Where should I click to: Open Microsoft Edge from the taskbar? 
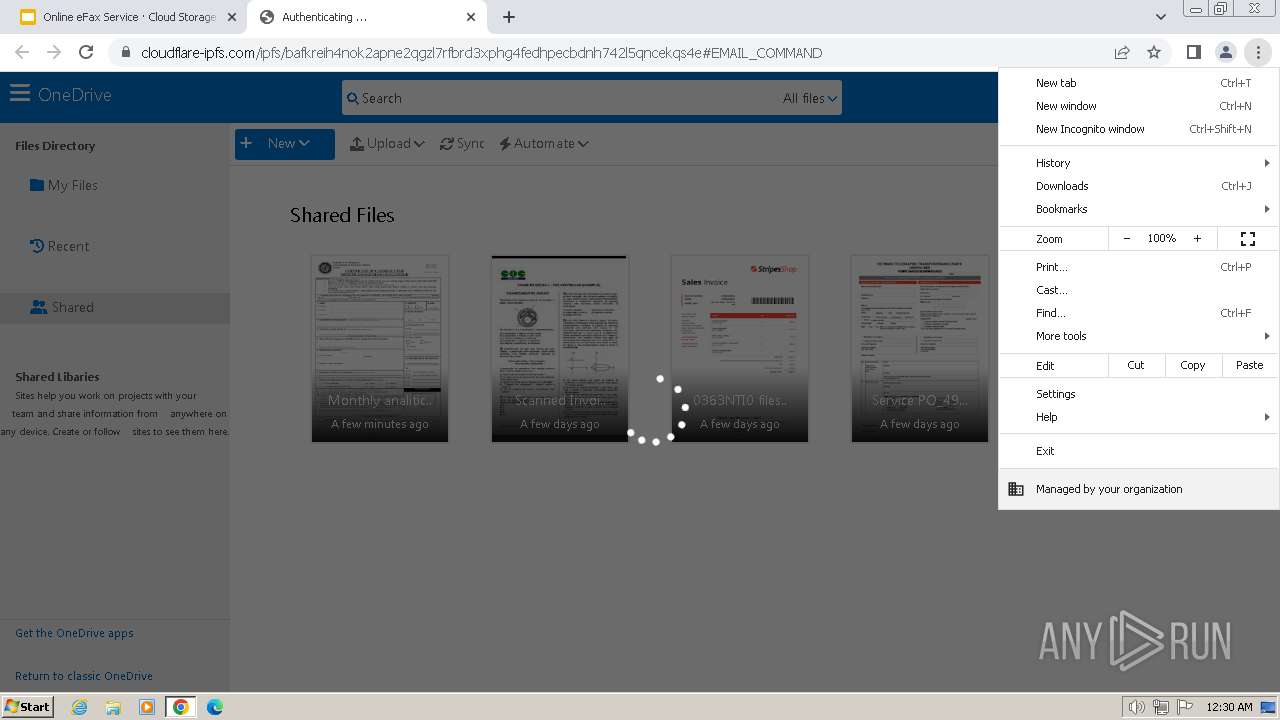(x=215, y=707)
